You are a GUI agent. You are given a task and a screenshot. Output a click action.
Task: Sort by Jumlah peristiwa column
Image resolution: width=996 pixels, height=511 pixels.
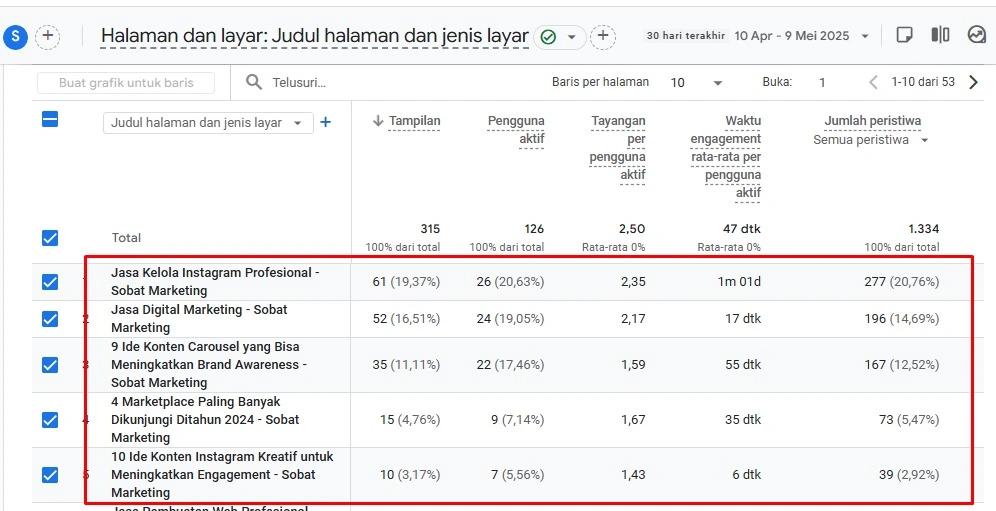point(872,121)
